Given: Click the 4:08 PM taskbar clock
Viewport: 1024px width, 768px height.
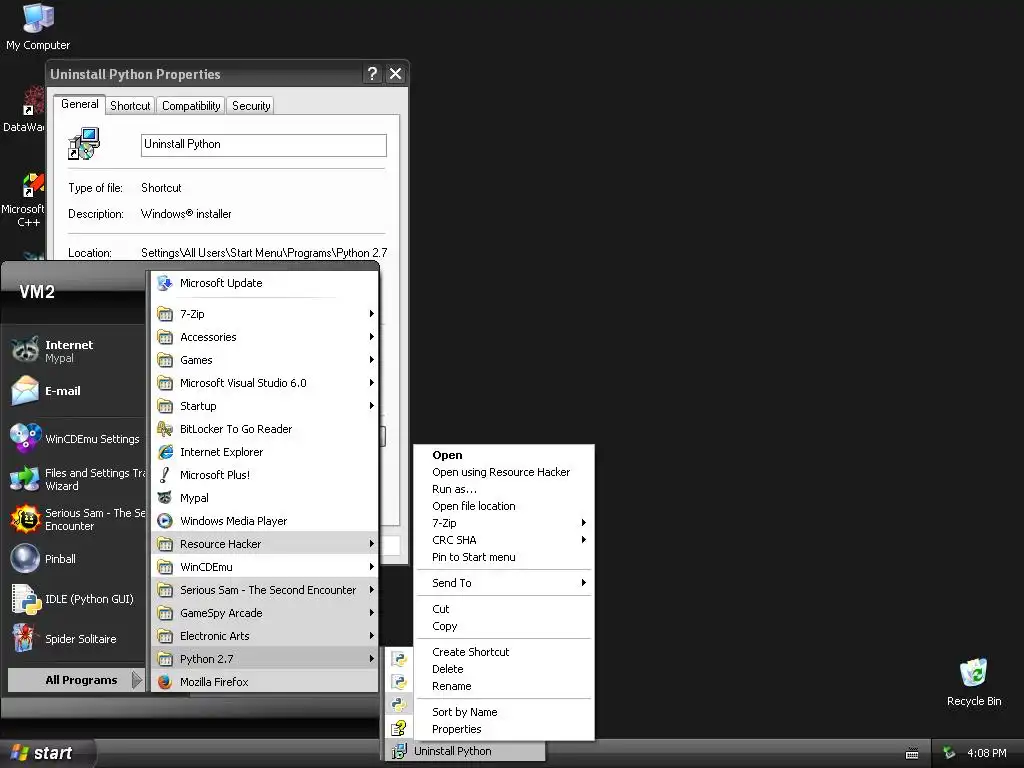Looking at the screenshot, I should [986, 754].
